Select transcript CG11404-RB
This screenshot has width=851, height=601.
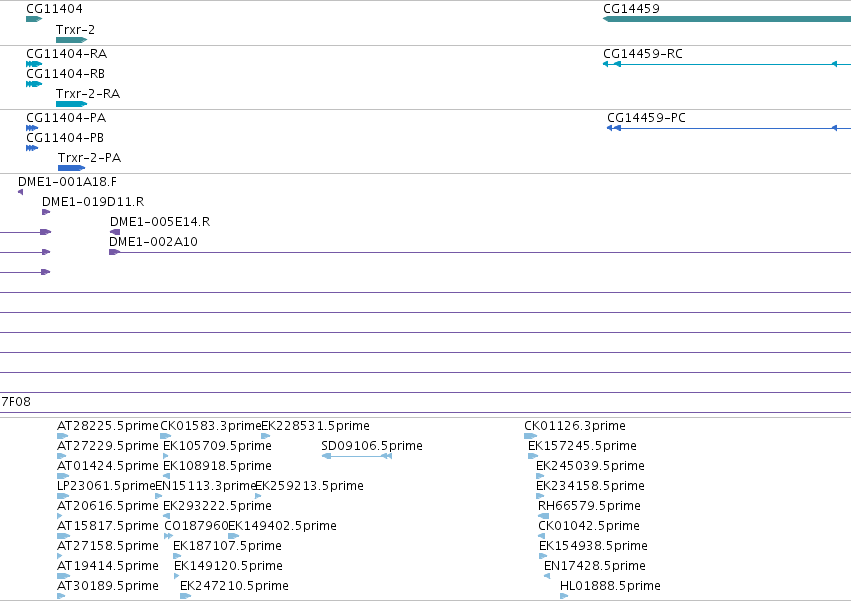[65, 74]
